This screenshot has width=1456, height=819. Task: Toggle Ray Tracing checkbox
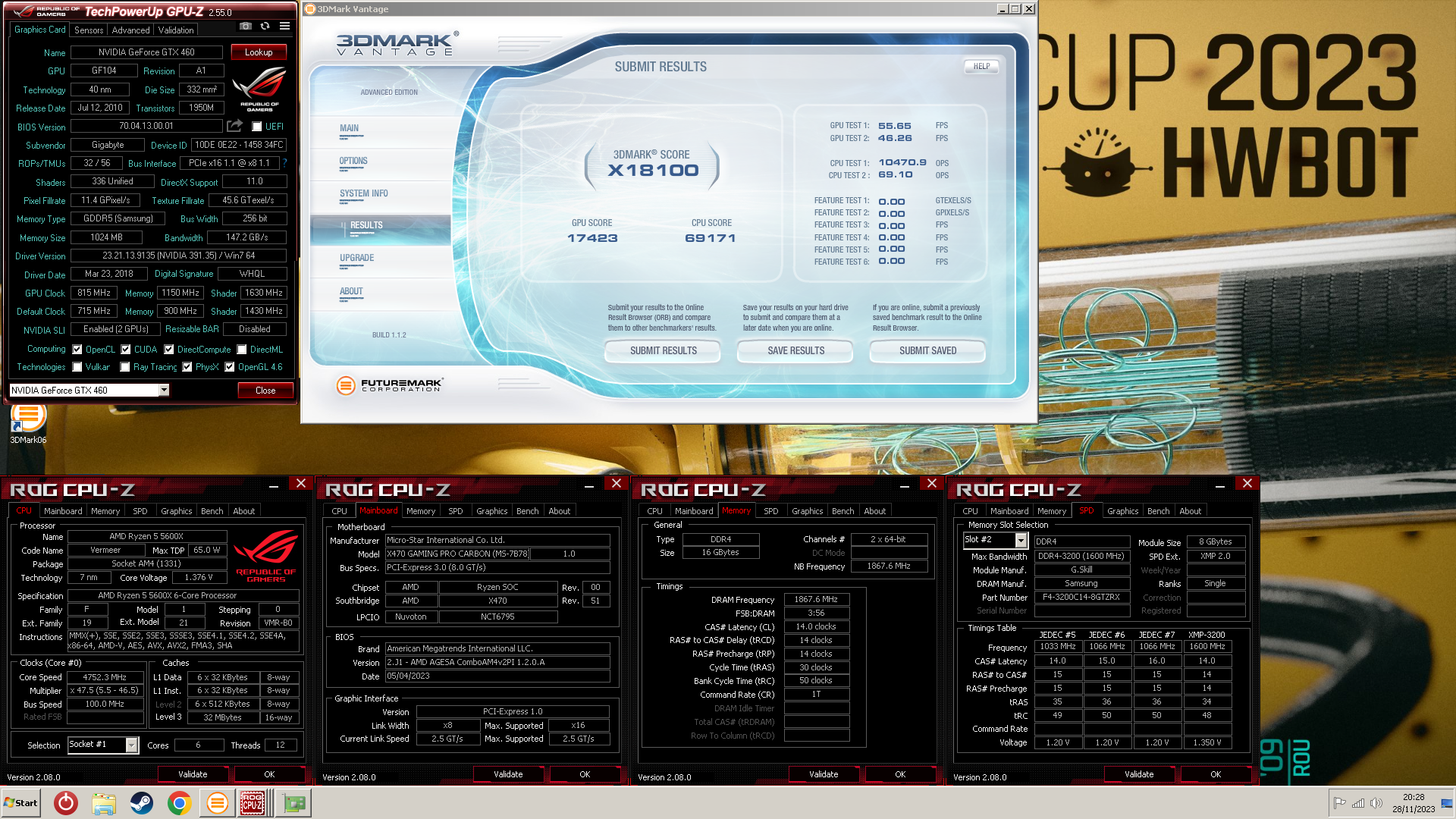125,367
